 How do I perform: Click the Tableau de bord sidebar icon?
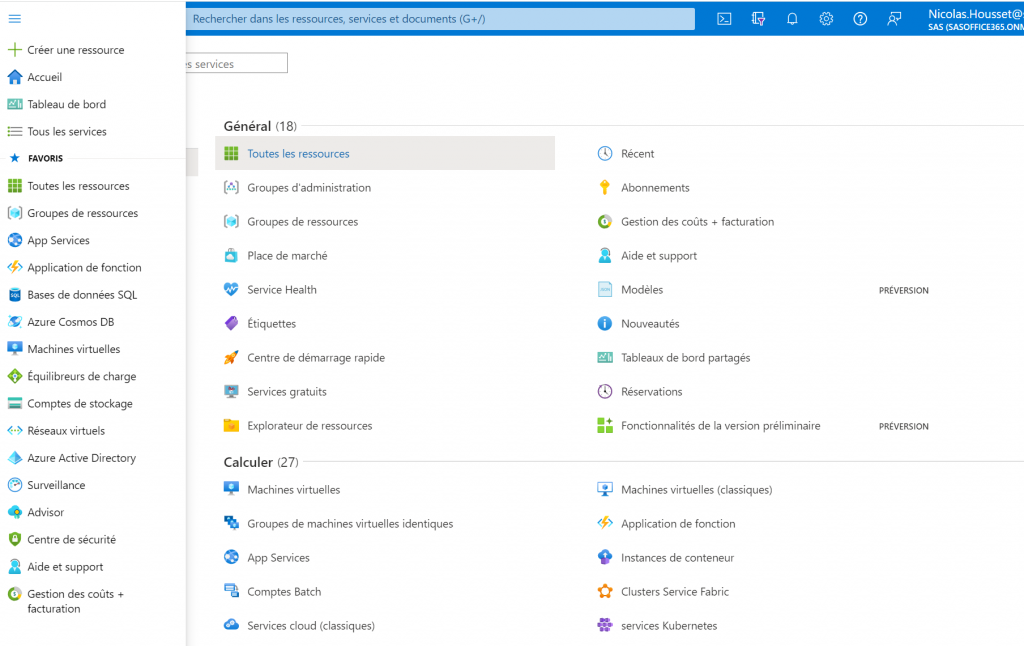14,105
